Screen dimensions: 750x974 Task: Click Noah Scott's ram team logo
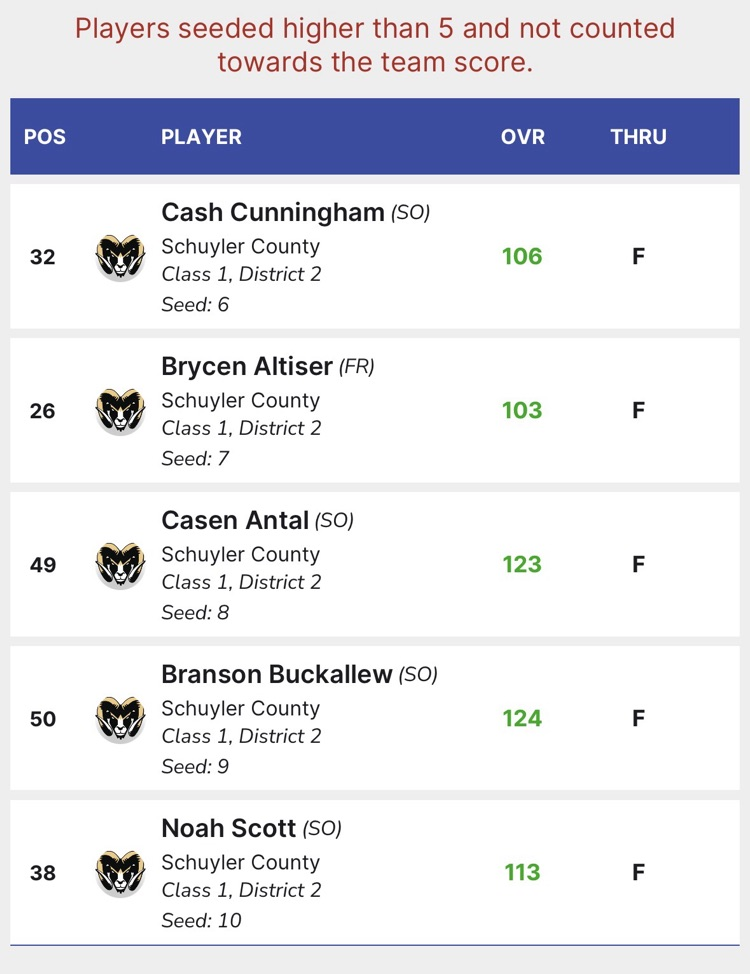[121, 873]
